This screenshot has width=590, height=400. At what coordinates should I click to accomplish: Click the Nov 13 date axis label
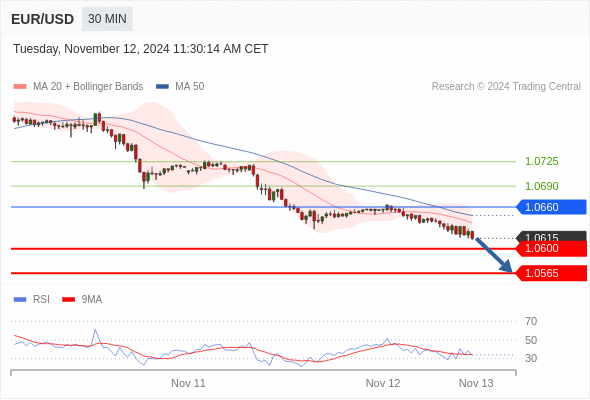click(476, 383)
